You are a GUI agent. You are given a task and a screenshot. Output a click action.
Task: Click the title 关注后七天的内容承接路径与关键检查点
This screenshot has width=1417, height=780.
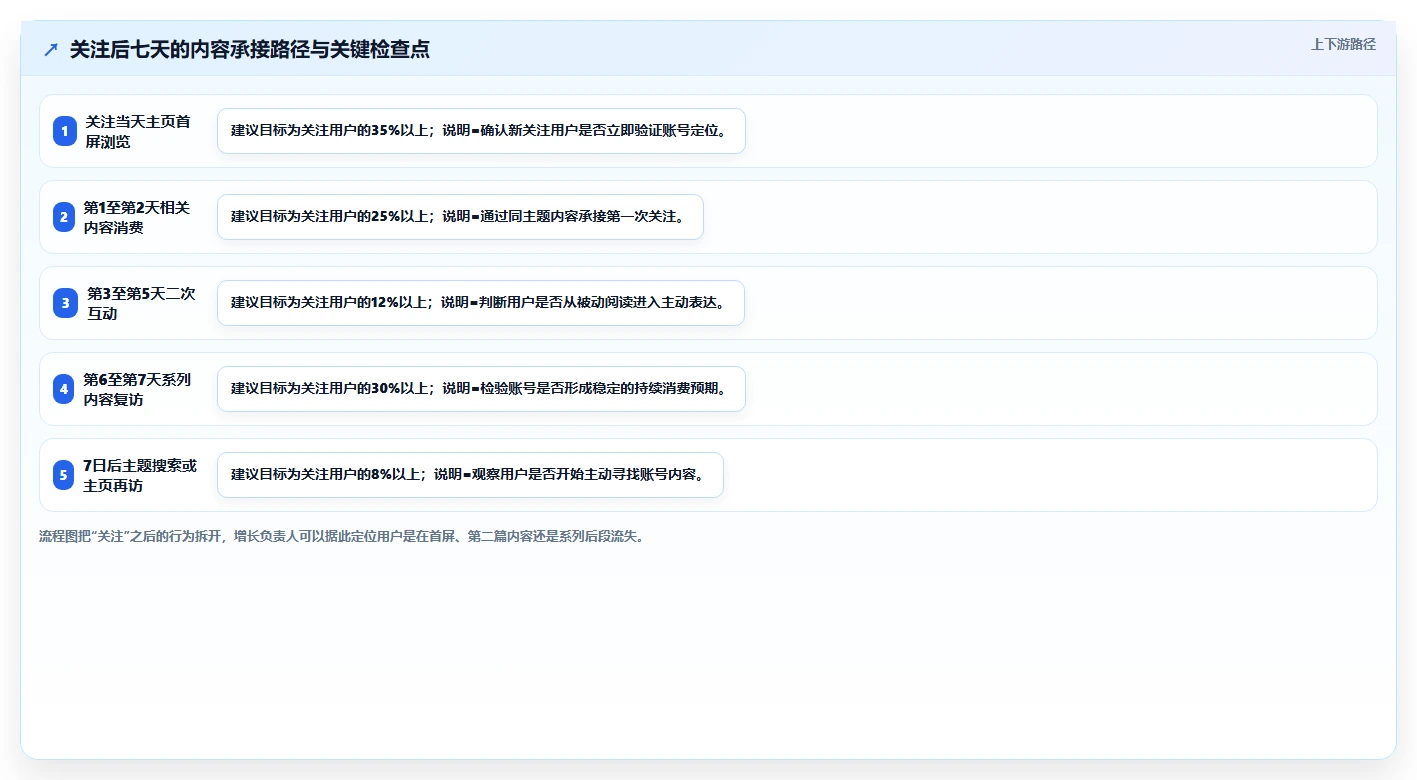click(250, 49)
